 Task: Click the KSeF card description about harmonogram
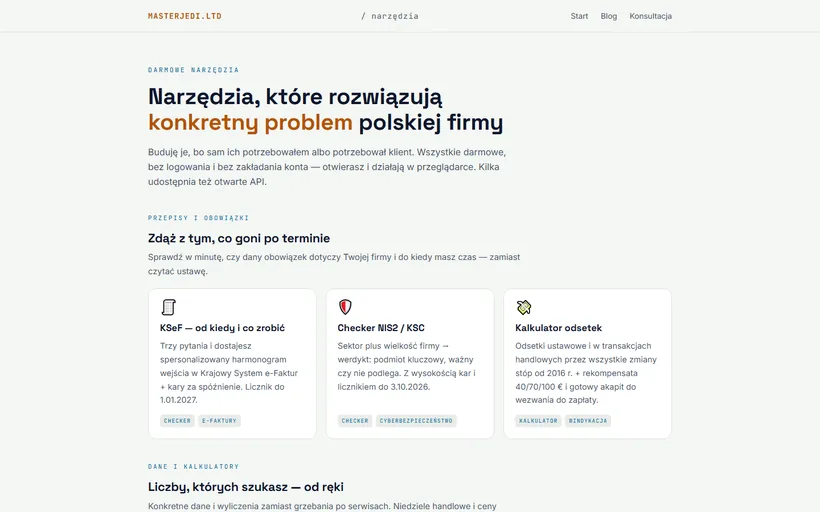[229, 373]
